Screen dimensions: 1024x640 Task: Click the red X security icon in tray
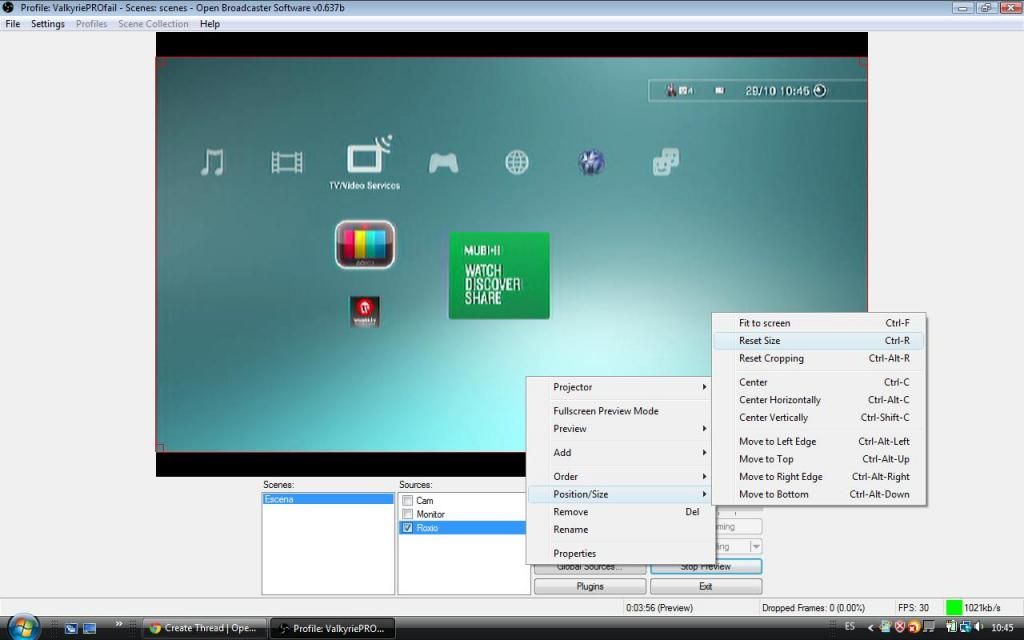(x=899, y=627)
